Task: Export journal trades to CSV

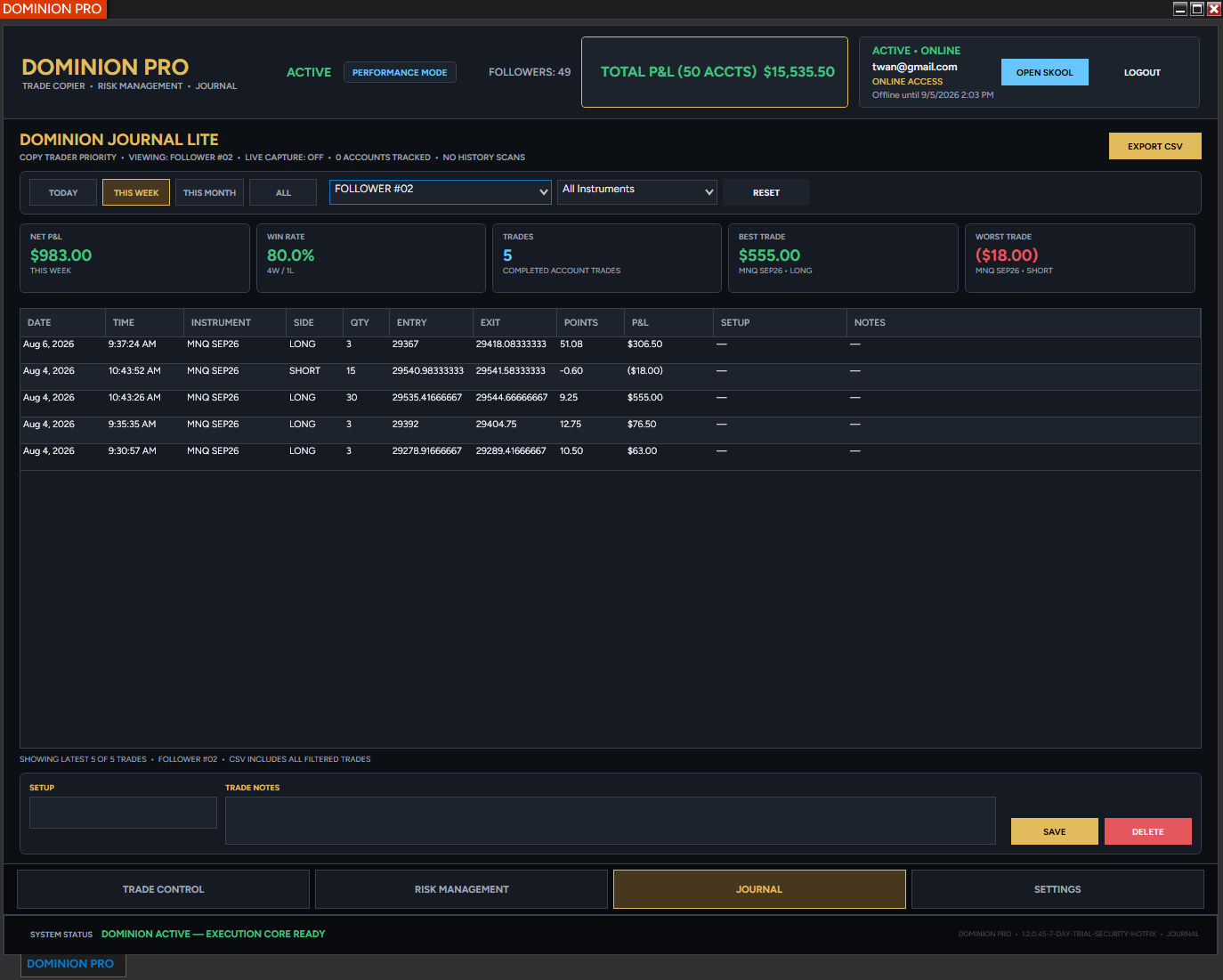Action: pos(1154,146)
